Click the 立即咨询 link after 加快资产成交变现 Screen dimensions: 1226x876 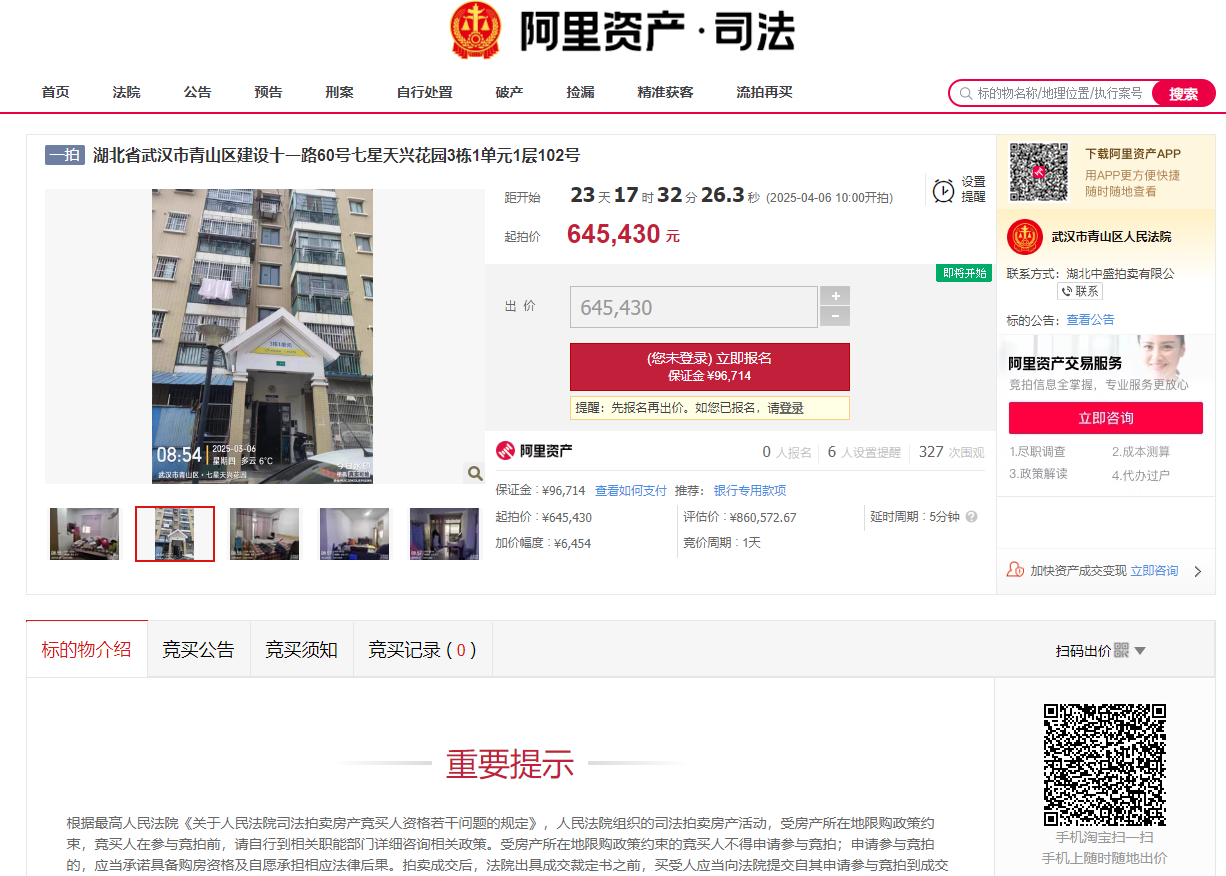point(1155,570)
